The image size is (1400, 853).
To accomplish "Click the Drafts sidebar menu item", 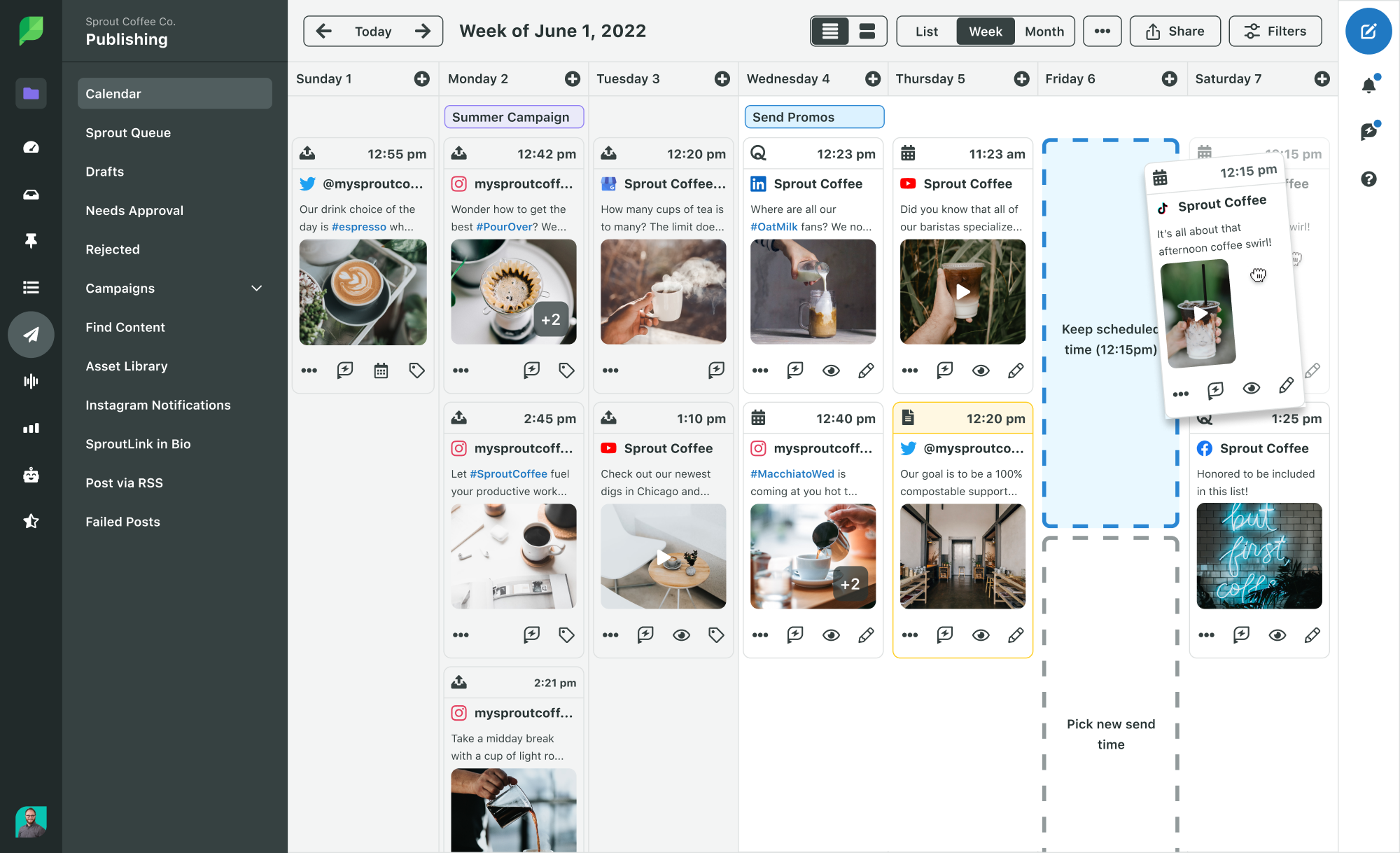I will point(105,171).
